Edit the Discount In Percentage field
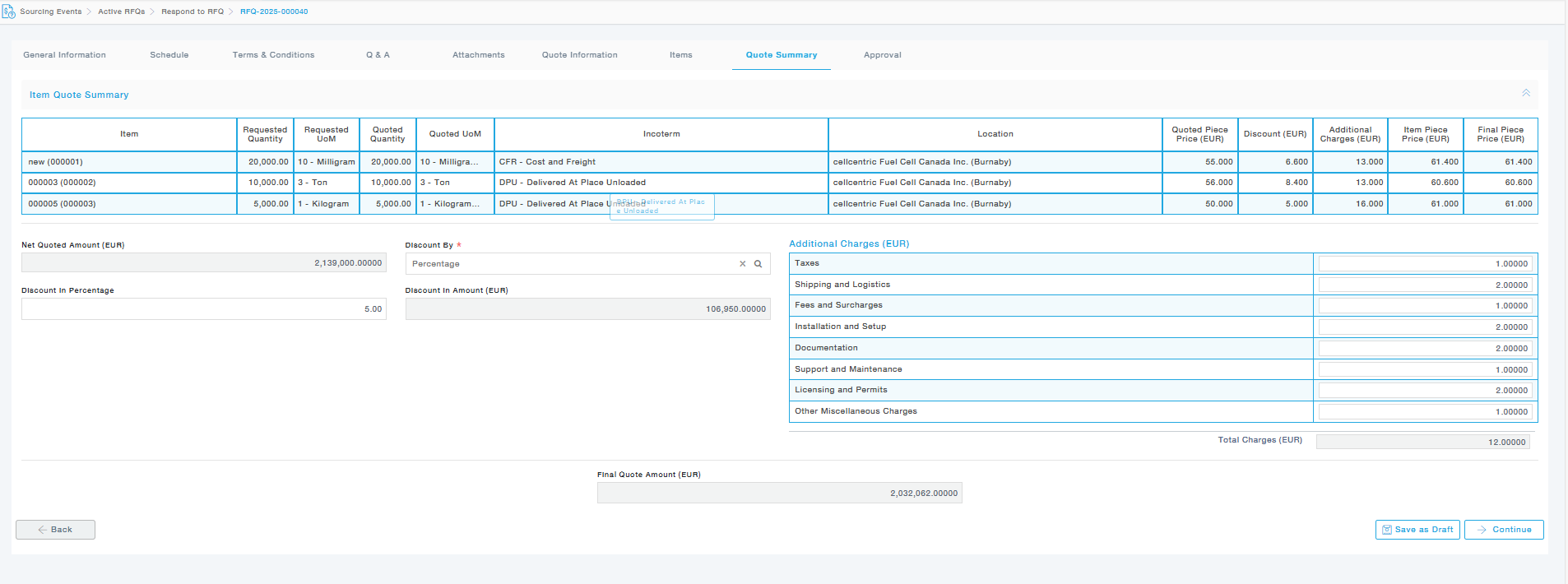The width and height of the screenshot is (1568, 584). click(x=203, y=309)
